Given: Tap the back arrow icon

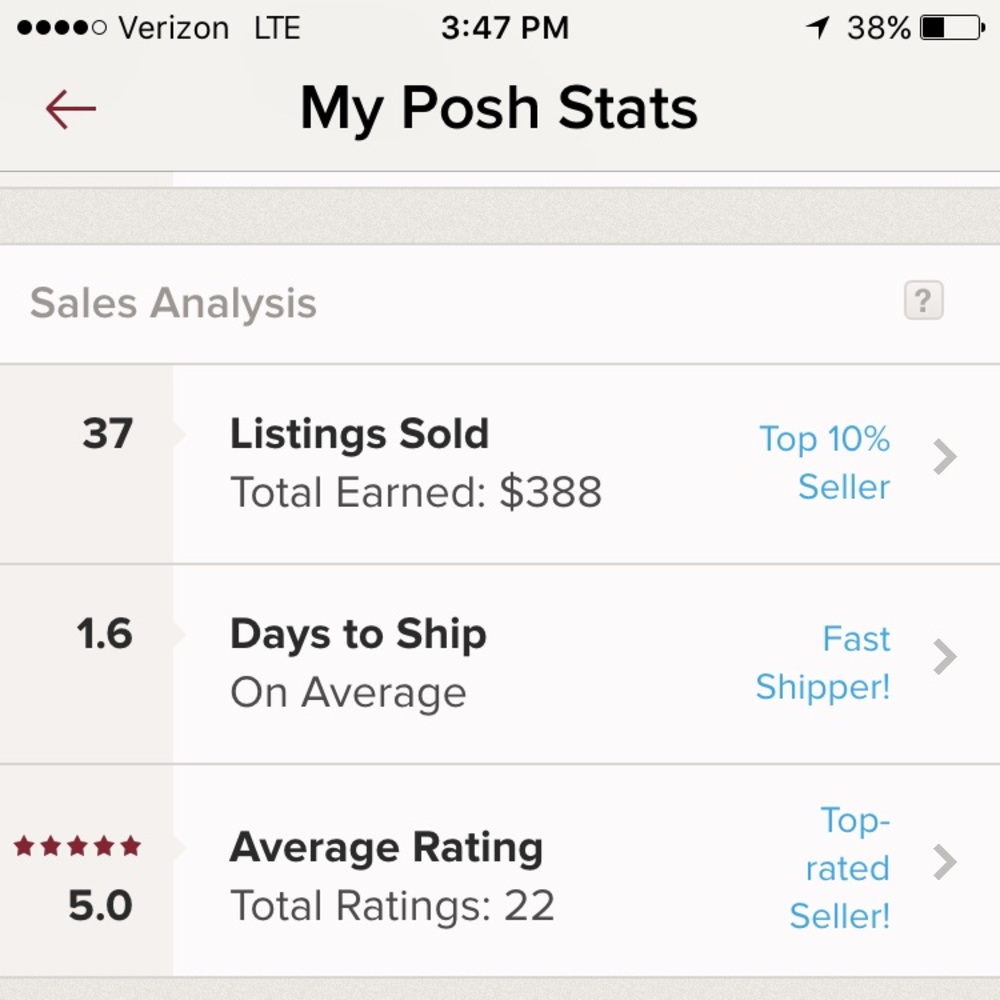Looking at the screenshot, I should click(x=70, y=108).
